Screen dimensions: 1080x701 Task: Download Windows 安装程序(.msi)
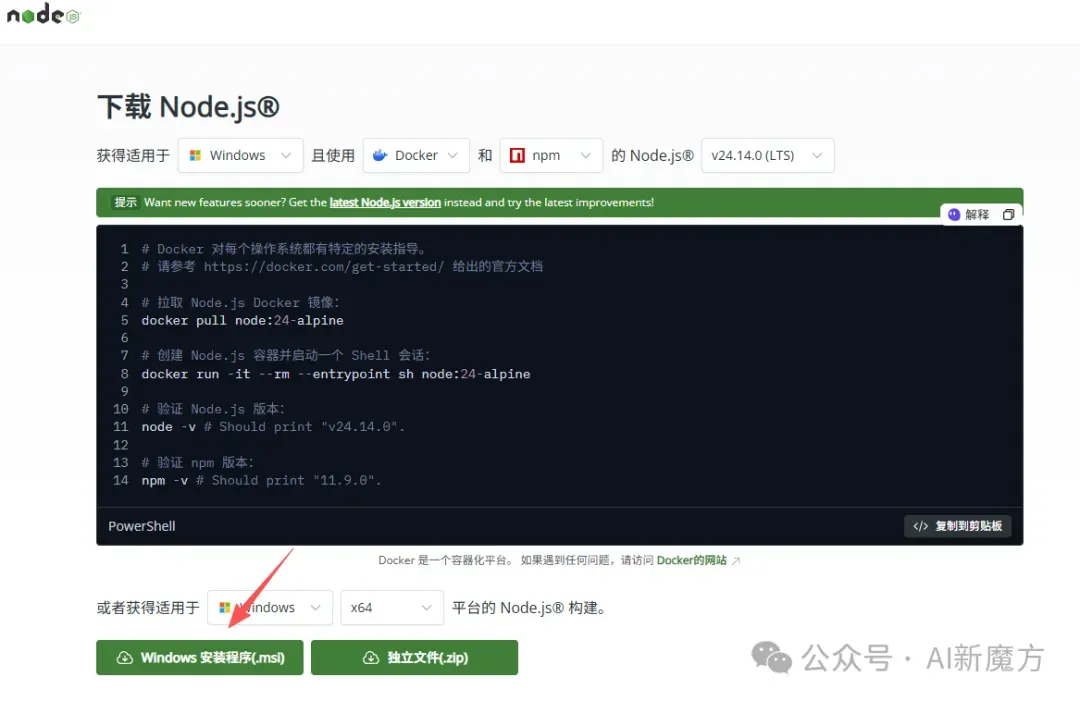coord(200,658)
